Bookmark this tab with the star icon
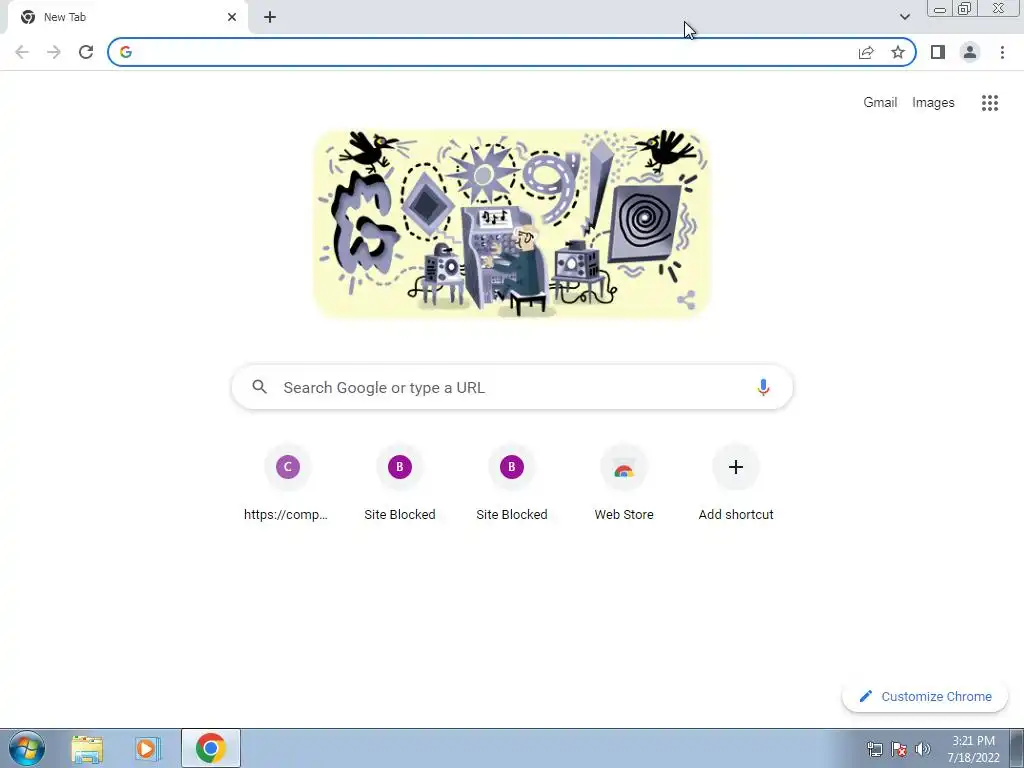The image size is (1024, 768). click(x=898, y=52)
